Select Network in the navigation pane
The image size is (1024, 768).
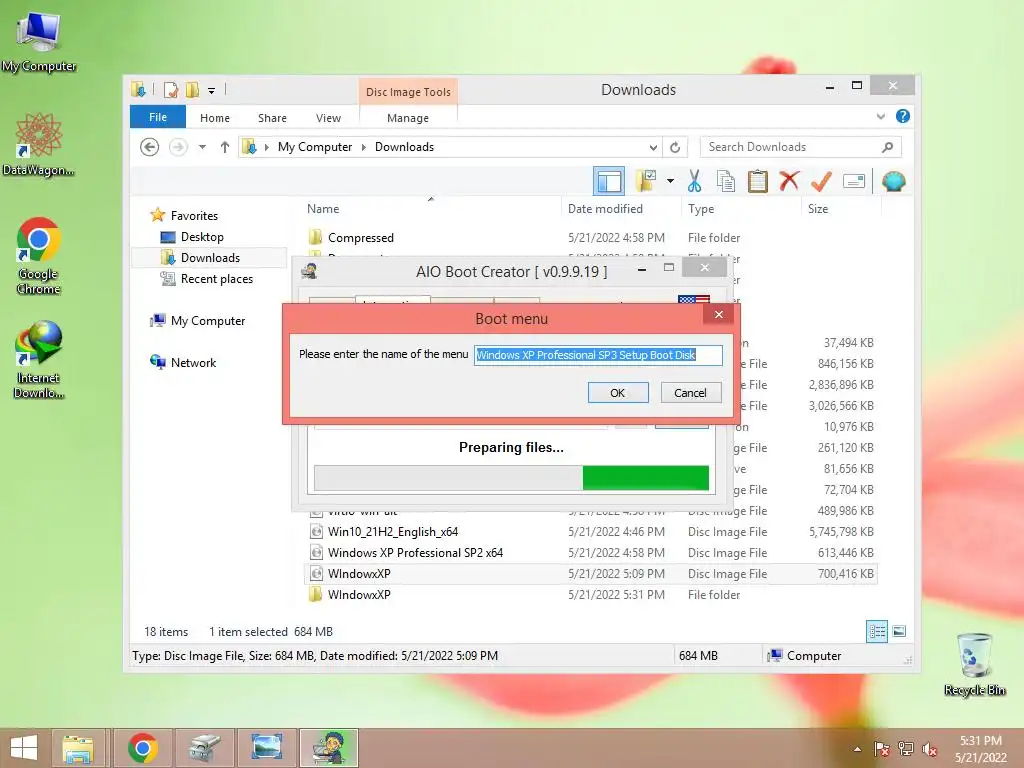coord(193,362)
